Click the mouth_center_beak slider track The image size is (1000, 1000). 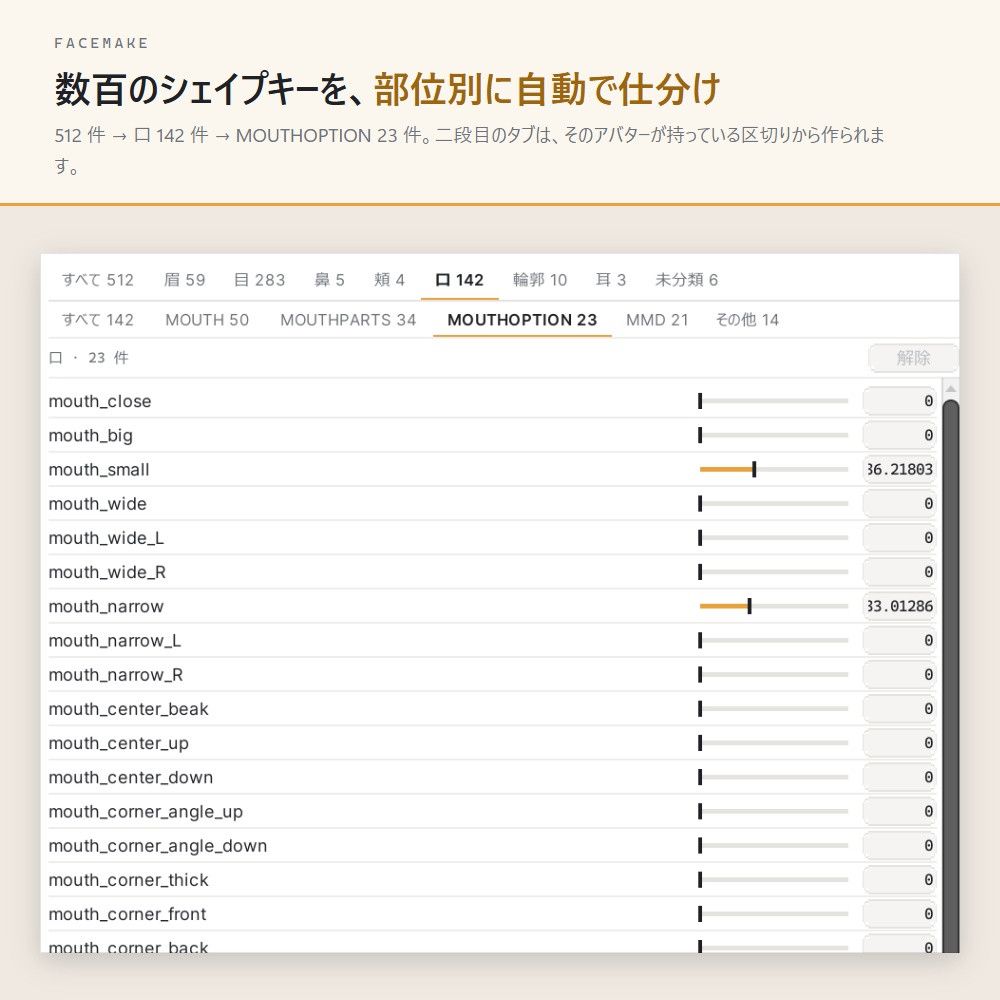point(774,709)
